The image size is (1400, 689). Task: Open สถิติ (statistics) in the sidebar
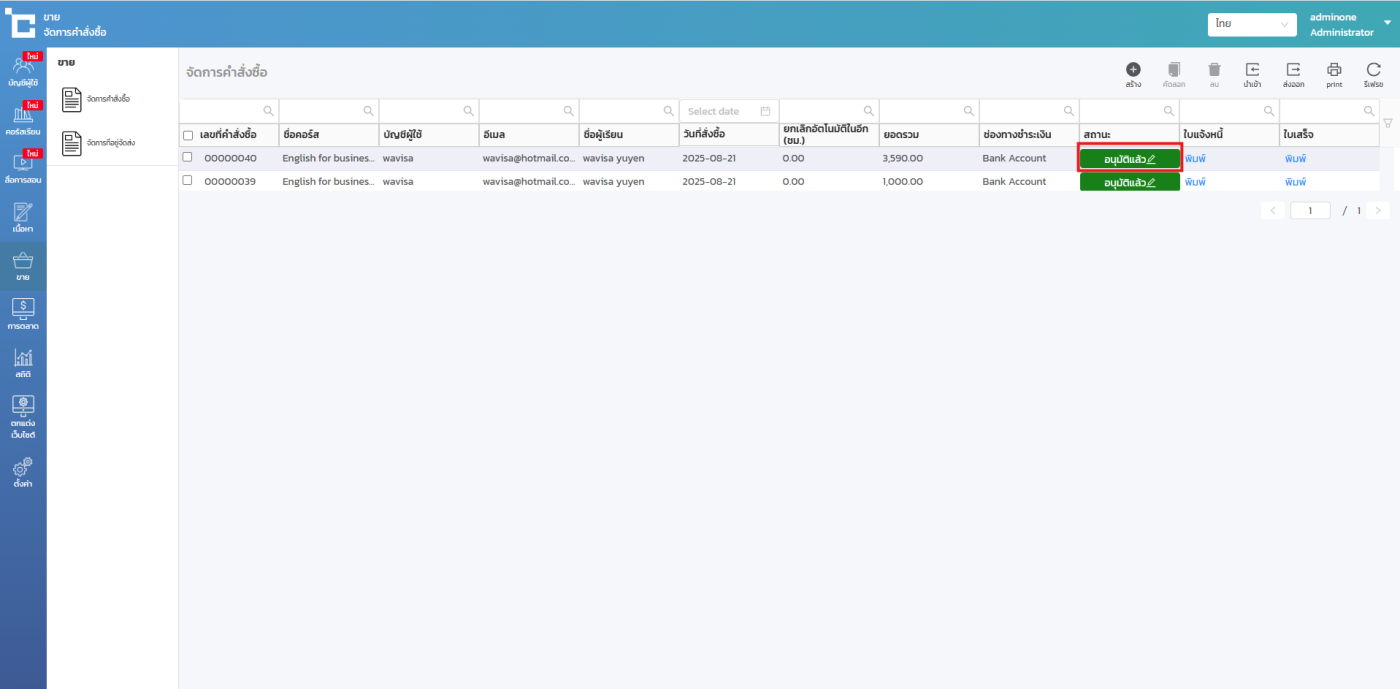coord(23,363)
